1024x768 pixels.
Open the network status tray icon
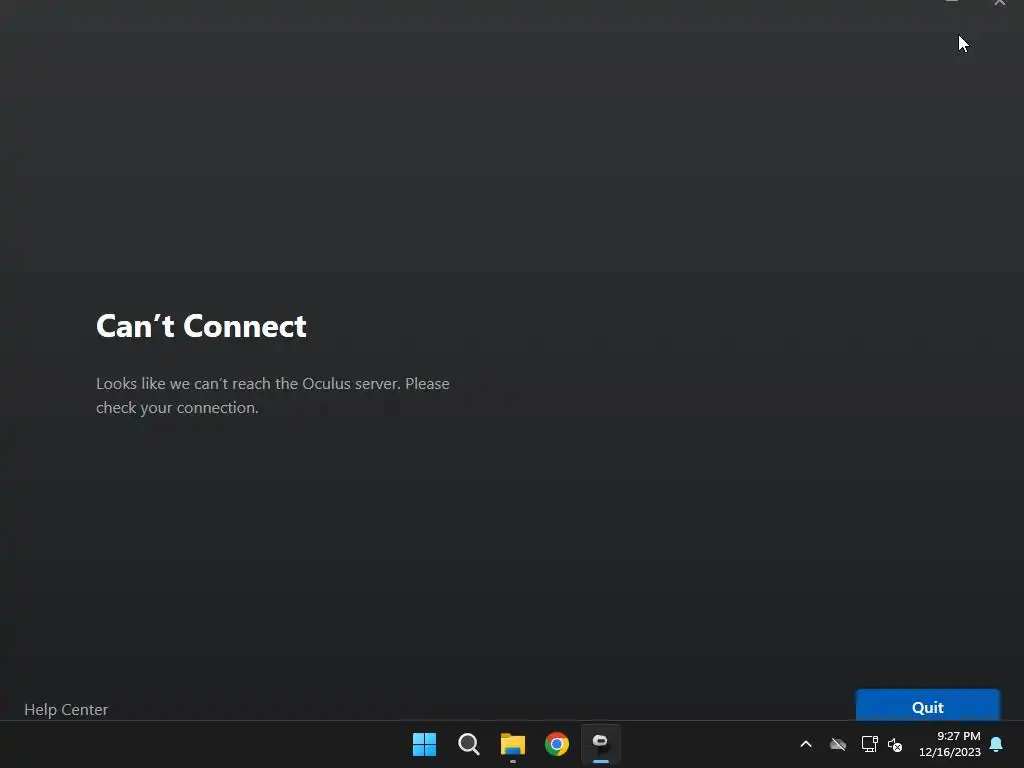tap(869, 744)
